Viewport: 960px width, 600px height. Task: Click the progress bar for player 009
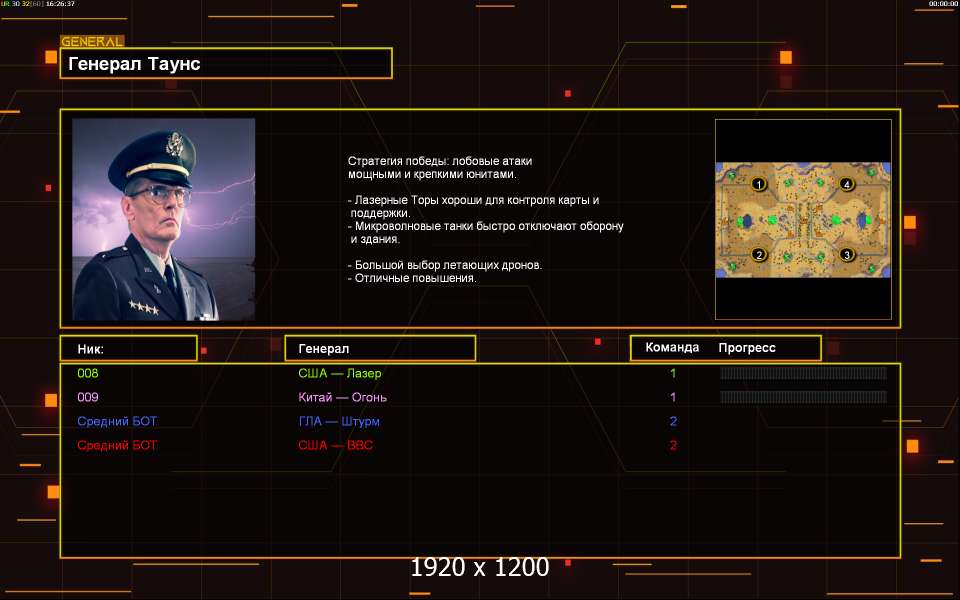(x=803, y=397)
